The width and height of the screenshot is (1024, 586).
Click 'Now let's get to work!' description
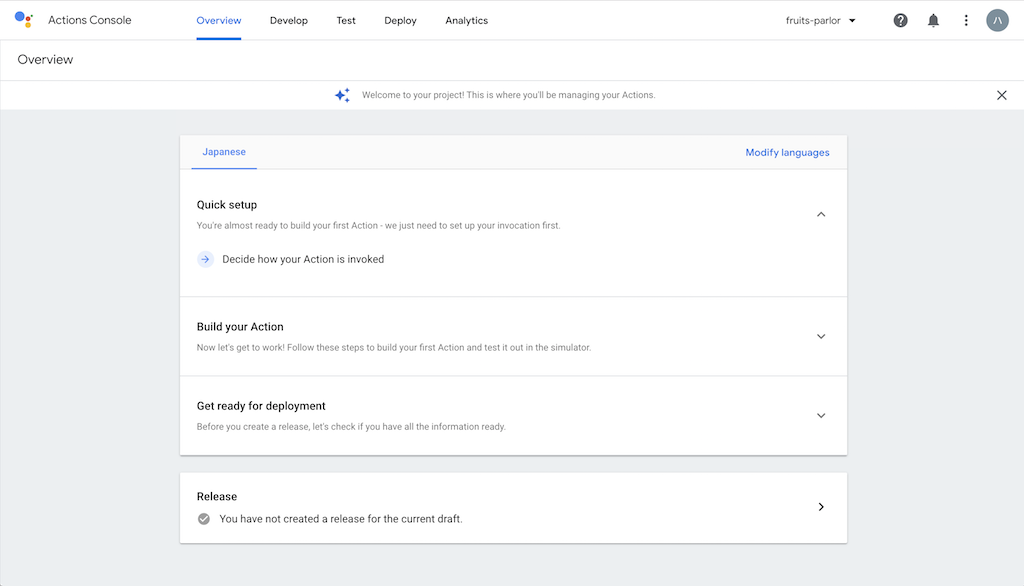[x=394, y=348]
